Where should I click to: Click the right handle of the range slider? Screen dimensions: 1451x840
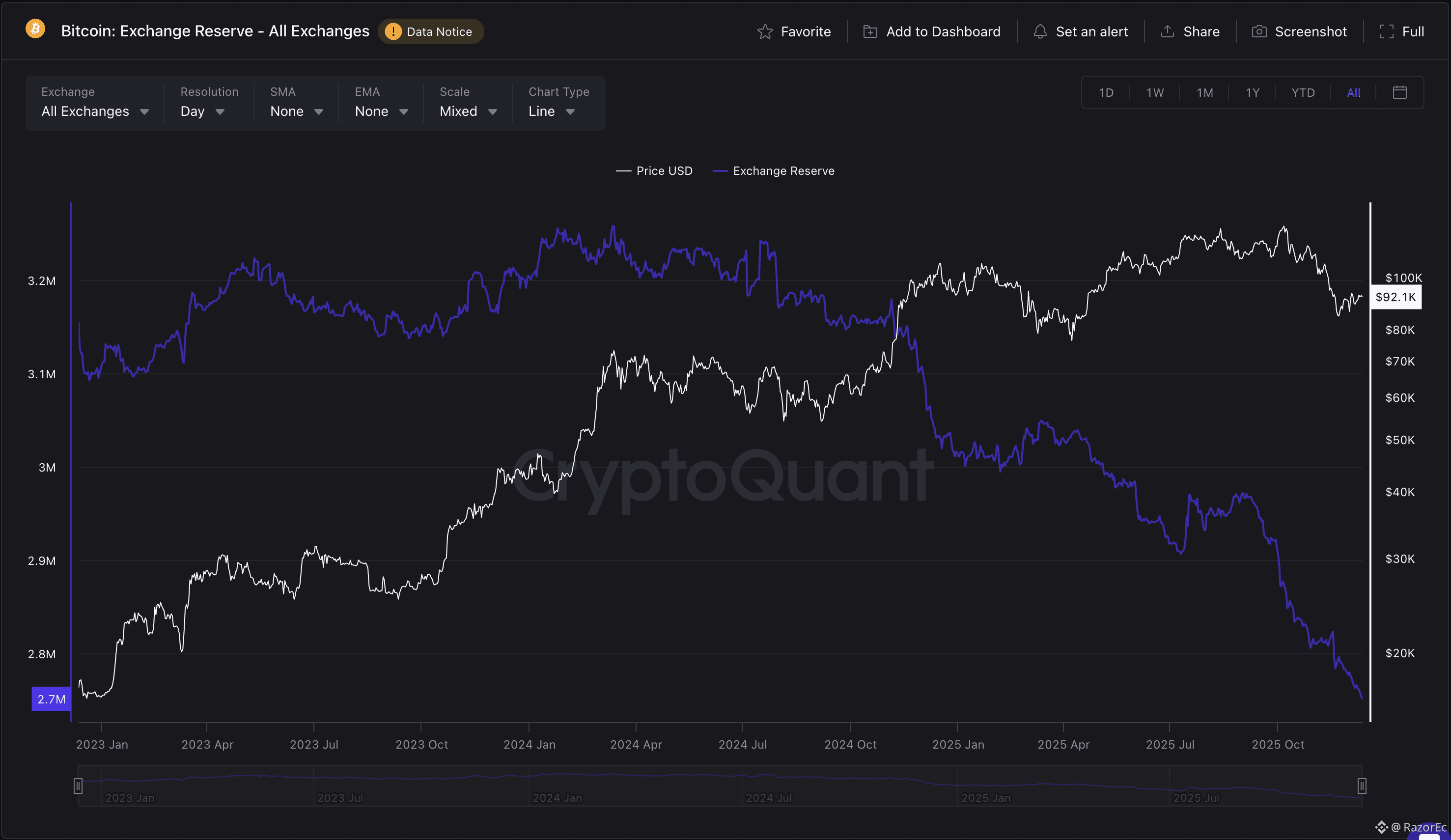tap(1361, 785)
